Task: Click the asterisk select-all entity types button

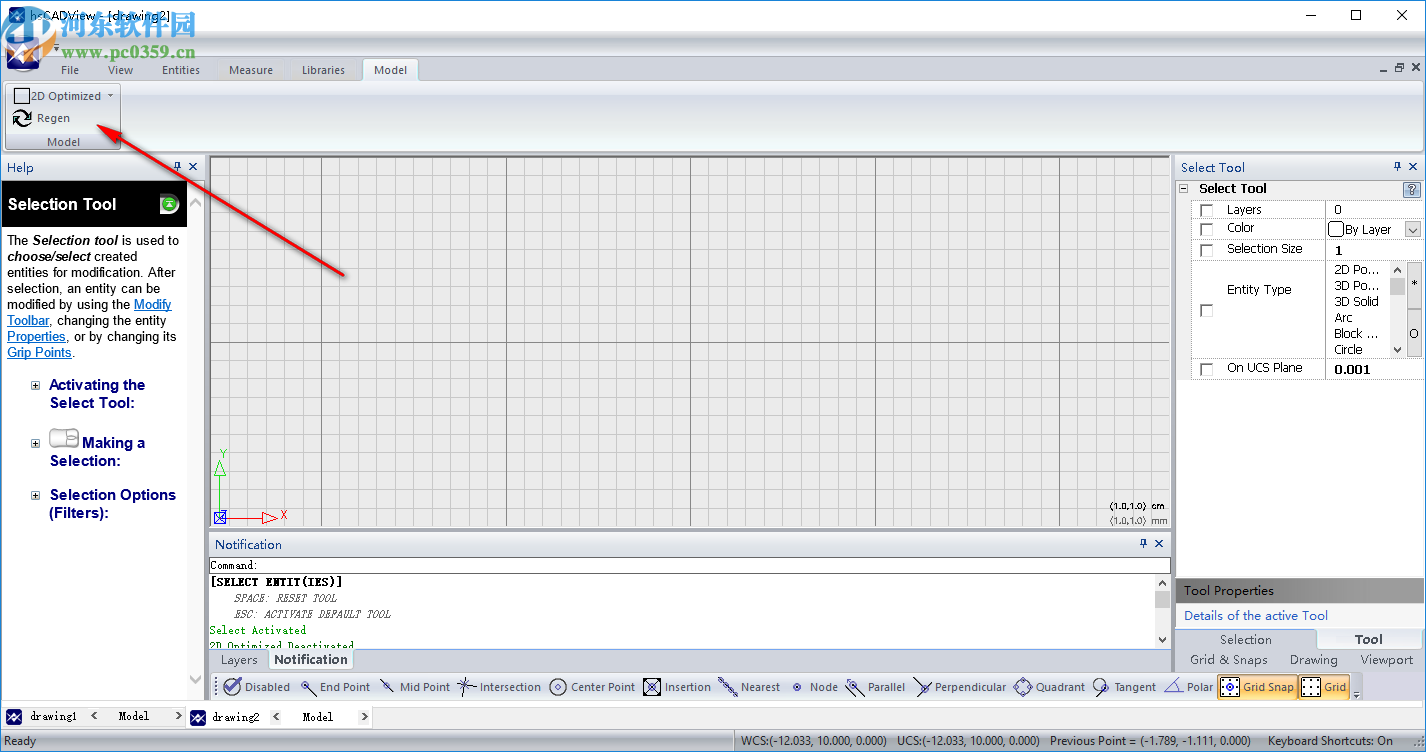Action: coord(1414,285)
